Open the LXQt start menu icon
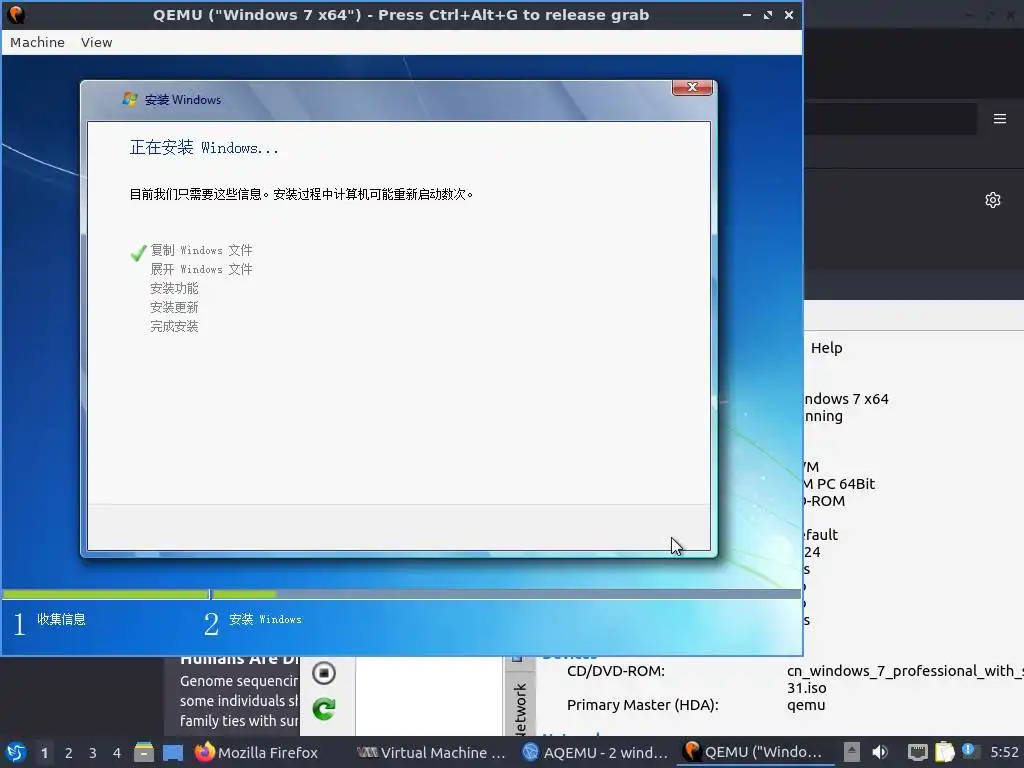This screenshot has width=1024, height=768. point(16,753)
